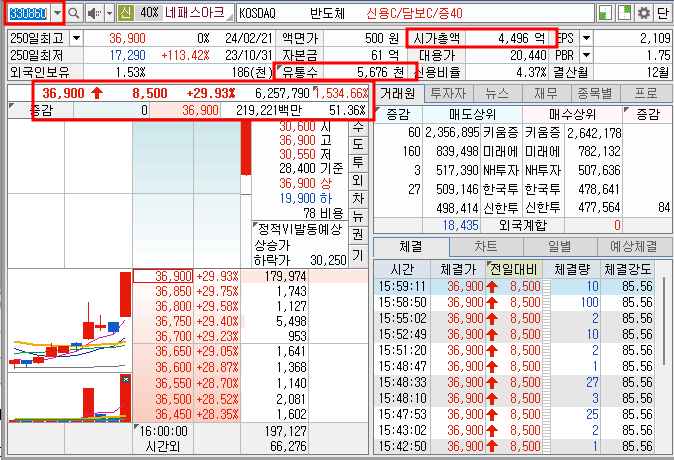The height and width of the screenshot is (460, 674).
Task: Click the candlestick price mini chart
Action: coord(70,320)
